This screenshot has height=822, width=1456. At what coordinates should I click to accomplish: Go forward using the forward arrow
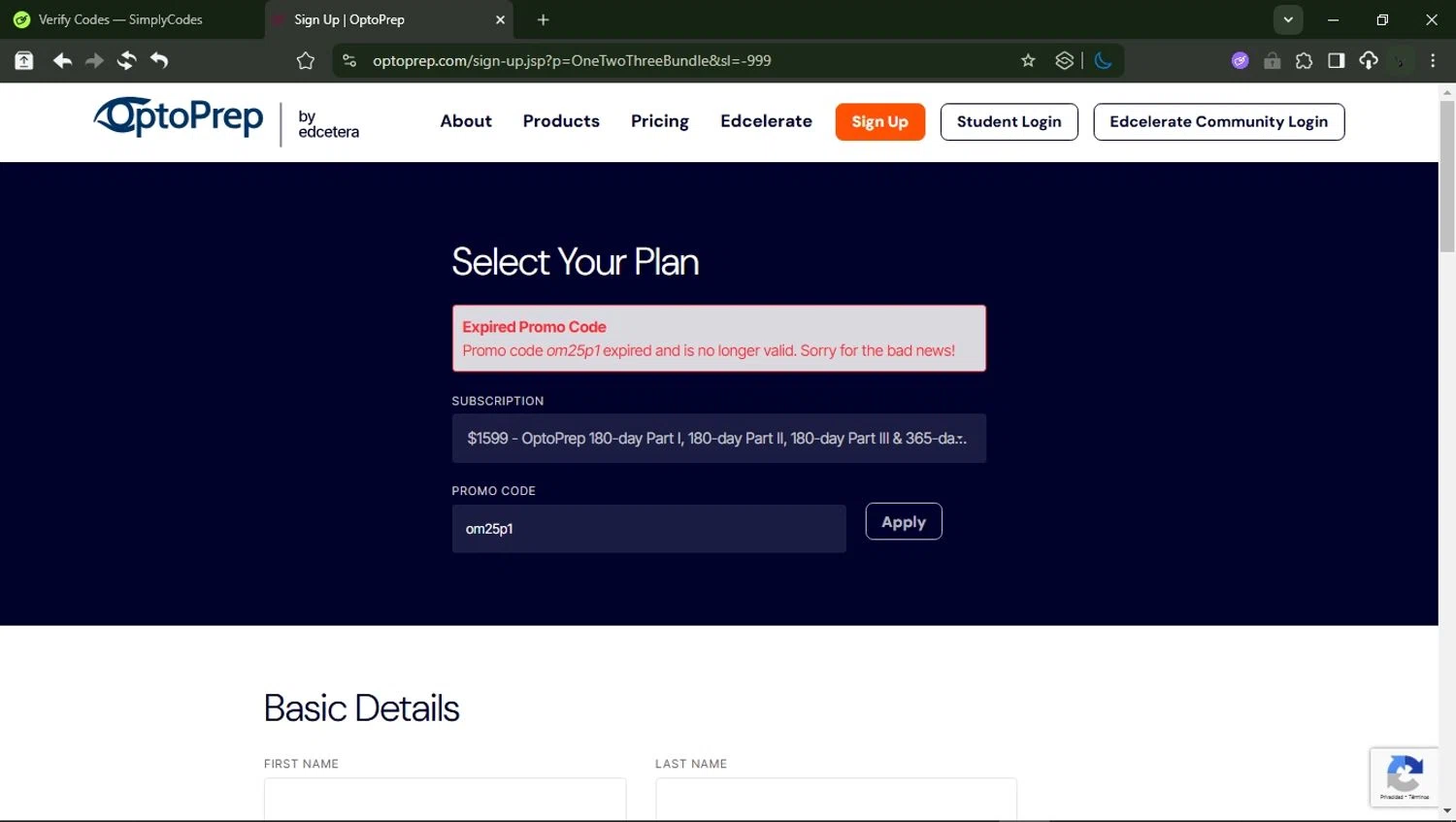[94, 60]
